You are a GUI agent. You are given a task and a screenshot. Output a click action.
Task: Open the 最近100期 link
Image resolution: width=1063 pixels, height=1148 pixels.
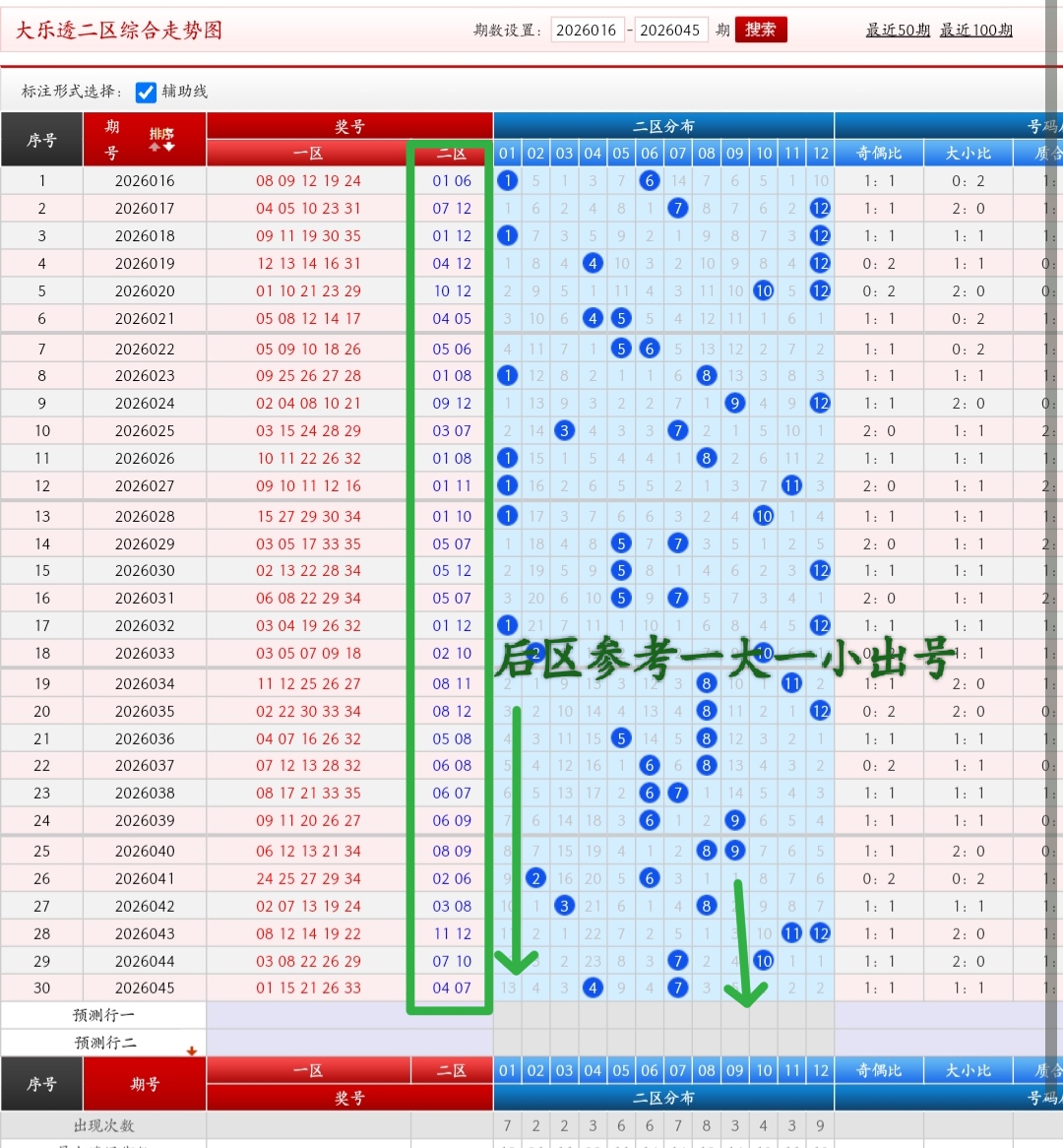(x=975, y=31)
